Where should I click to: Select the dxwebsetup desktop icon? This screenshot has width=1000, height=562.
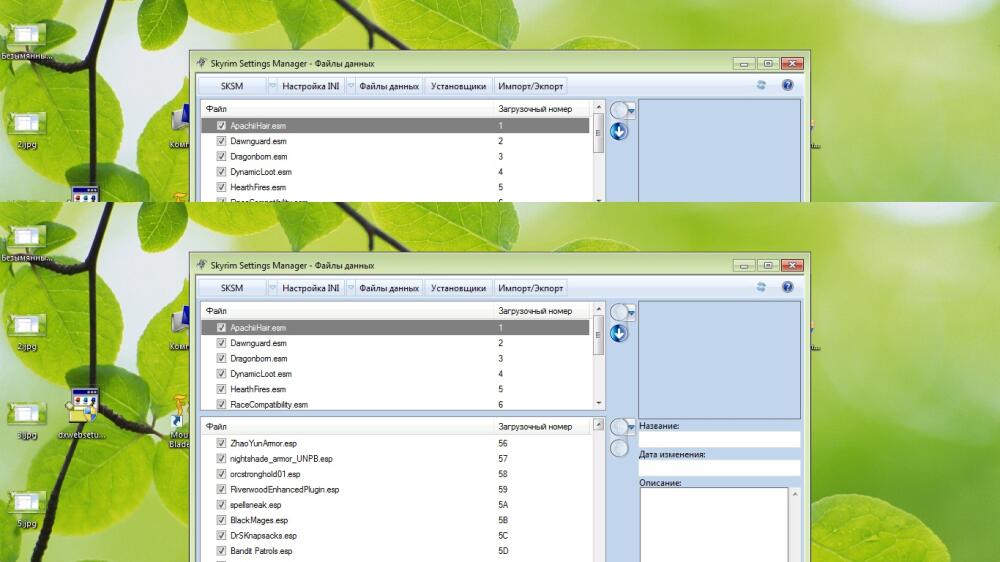pos(82,413)
